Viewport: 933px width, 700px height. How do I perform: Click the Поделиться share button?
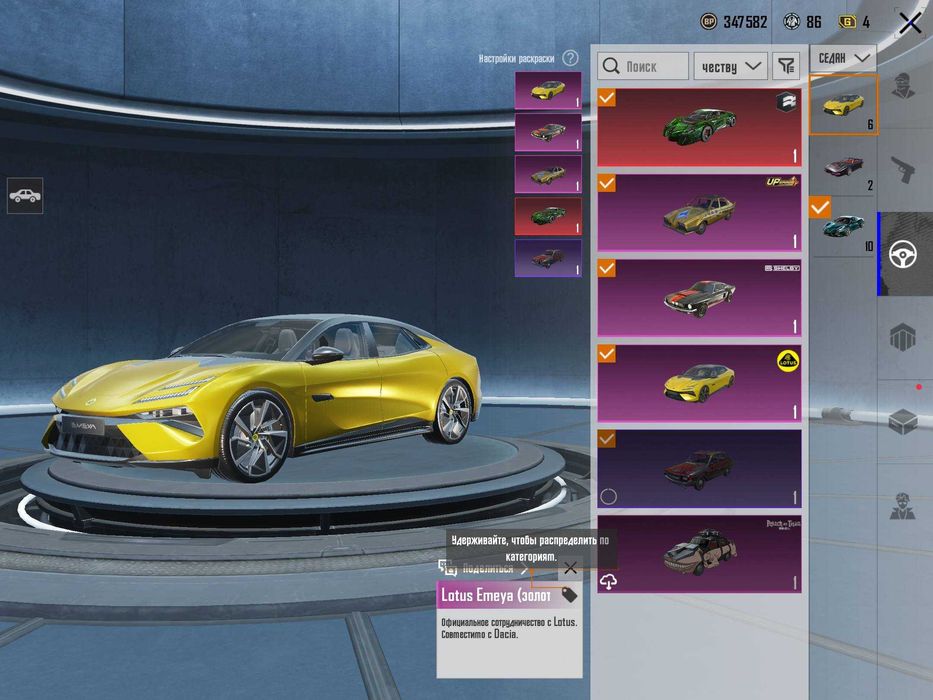tap(488, 568)
